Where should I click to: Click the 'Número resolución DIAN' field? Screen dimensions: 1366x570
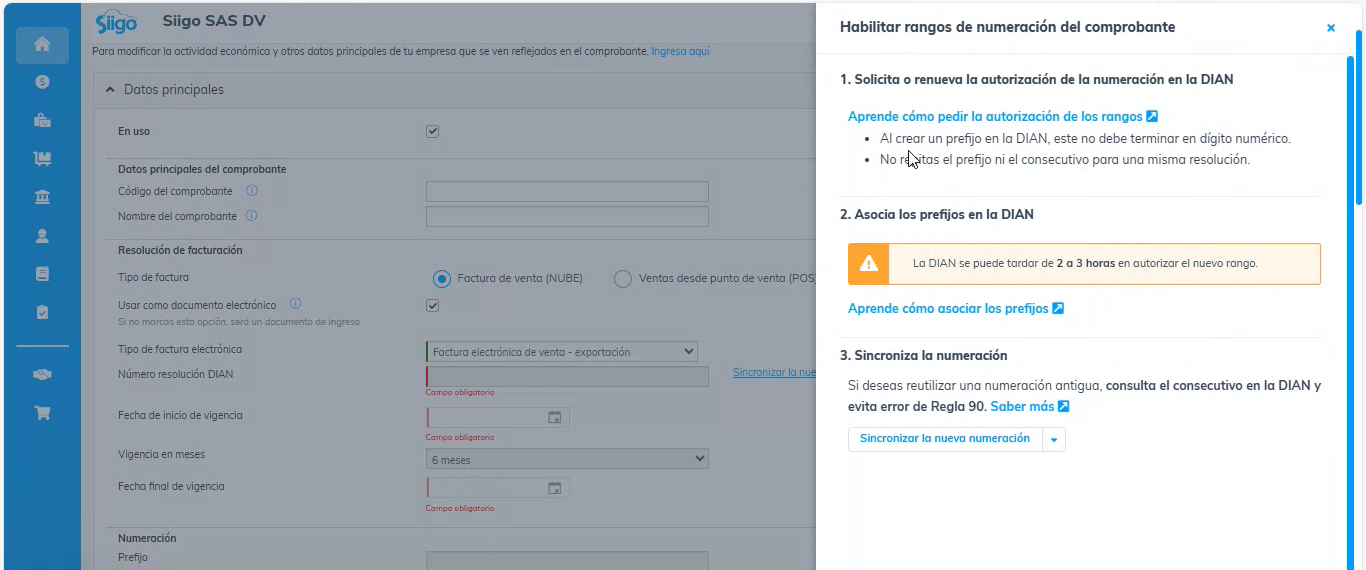coord(567,376)
